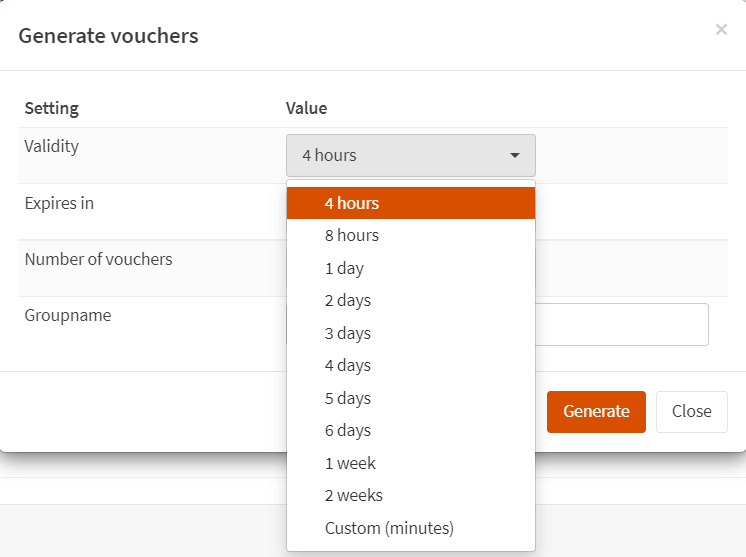Click the Expires in setting label
The width and height of the screenshot is (746, 557).
pos(59,203)
